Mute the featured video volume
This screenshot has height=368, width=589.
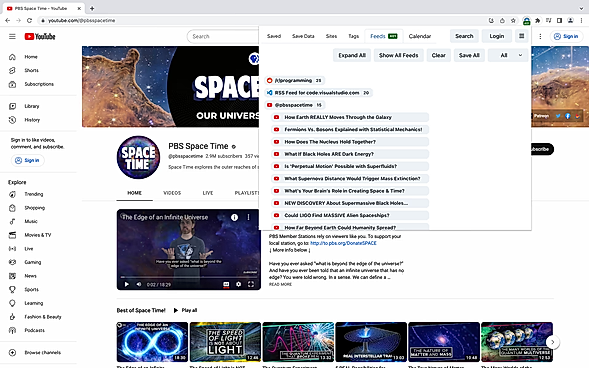tap(139, 284)
